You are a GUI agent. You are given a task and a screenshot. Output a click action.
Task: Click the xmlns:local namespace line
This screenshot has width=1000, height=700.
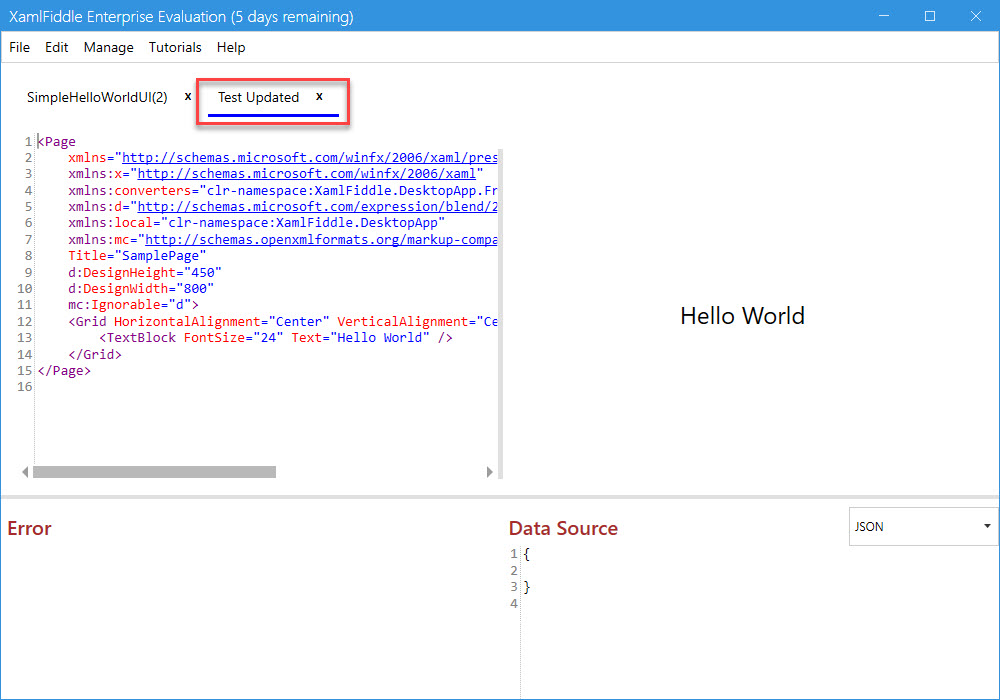point(256,222)
